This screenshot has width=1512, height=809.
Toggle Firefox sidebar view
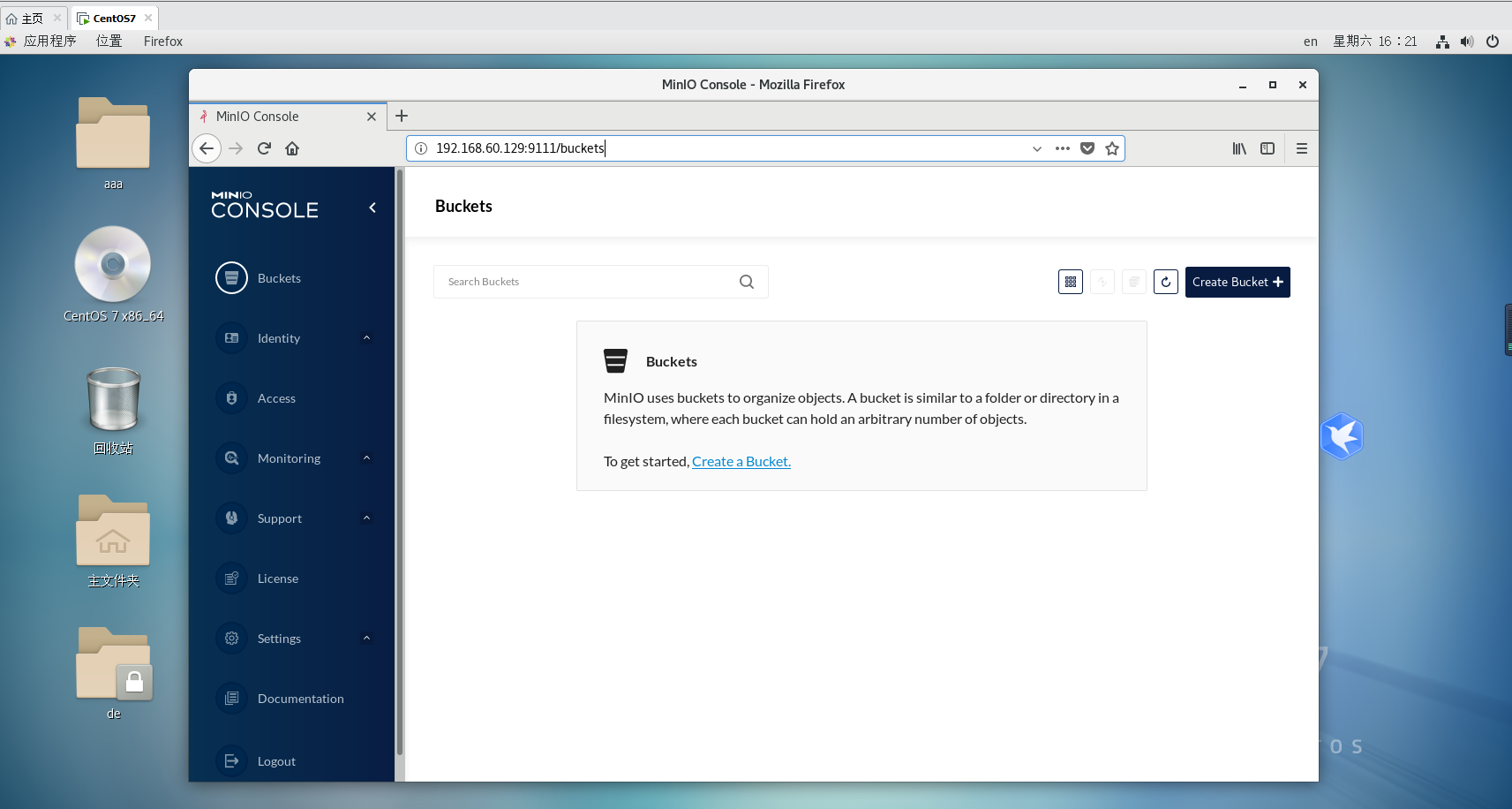pyautogui.click(x=1268, y=148)
